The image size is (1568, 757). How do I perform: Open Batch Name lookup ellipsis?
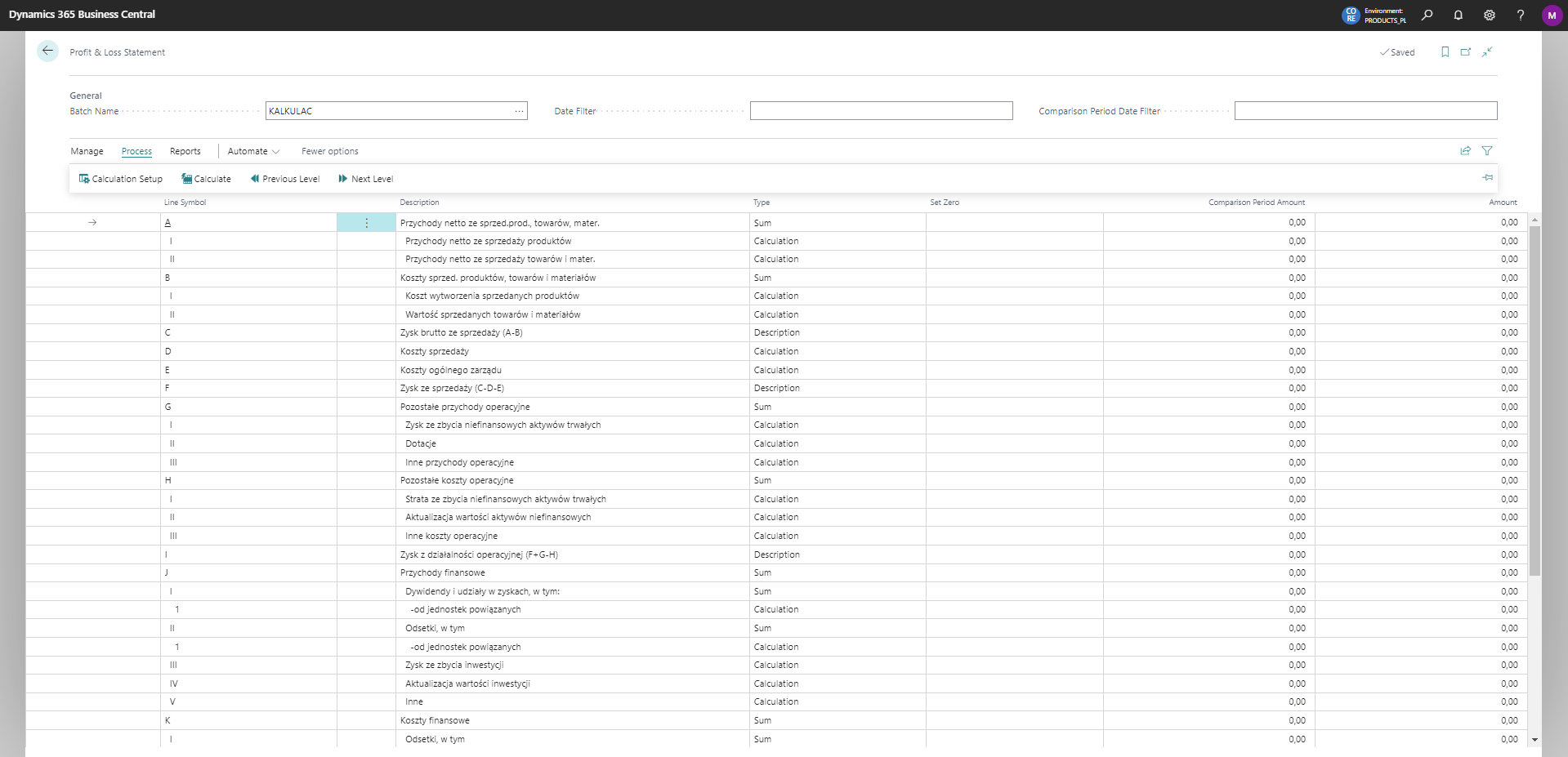[519, 111]
